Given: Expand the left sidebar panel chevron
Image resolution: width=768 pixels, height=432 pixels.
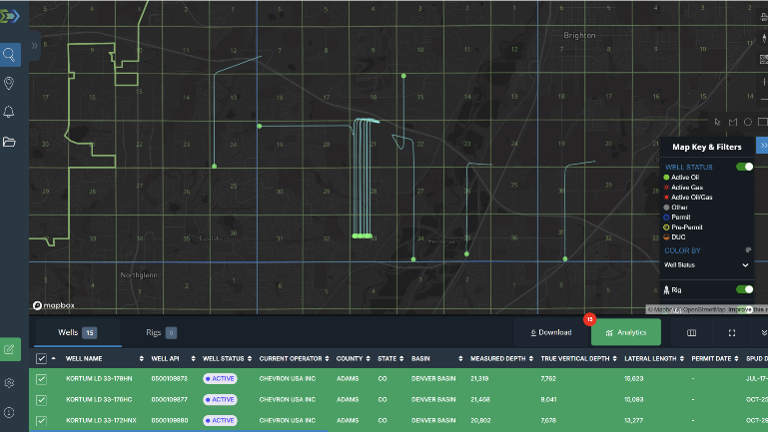Looking at the screenshot, I should click(x=35, y=46).
